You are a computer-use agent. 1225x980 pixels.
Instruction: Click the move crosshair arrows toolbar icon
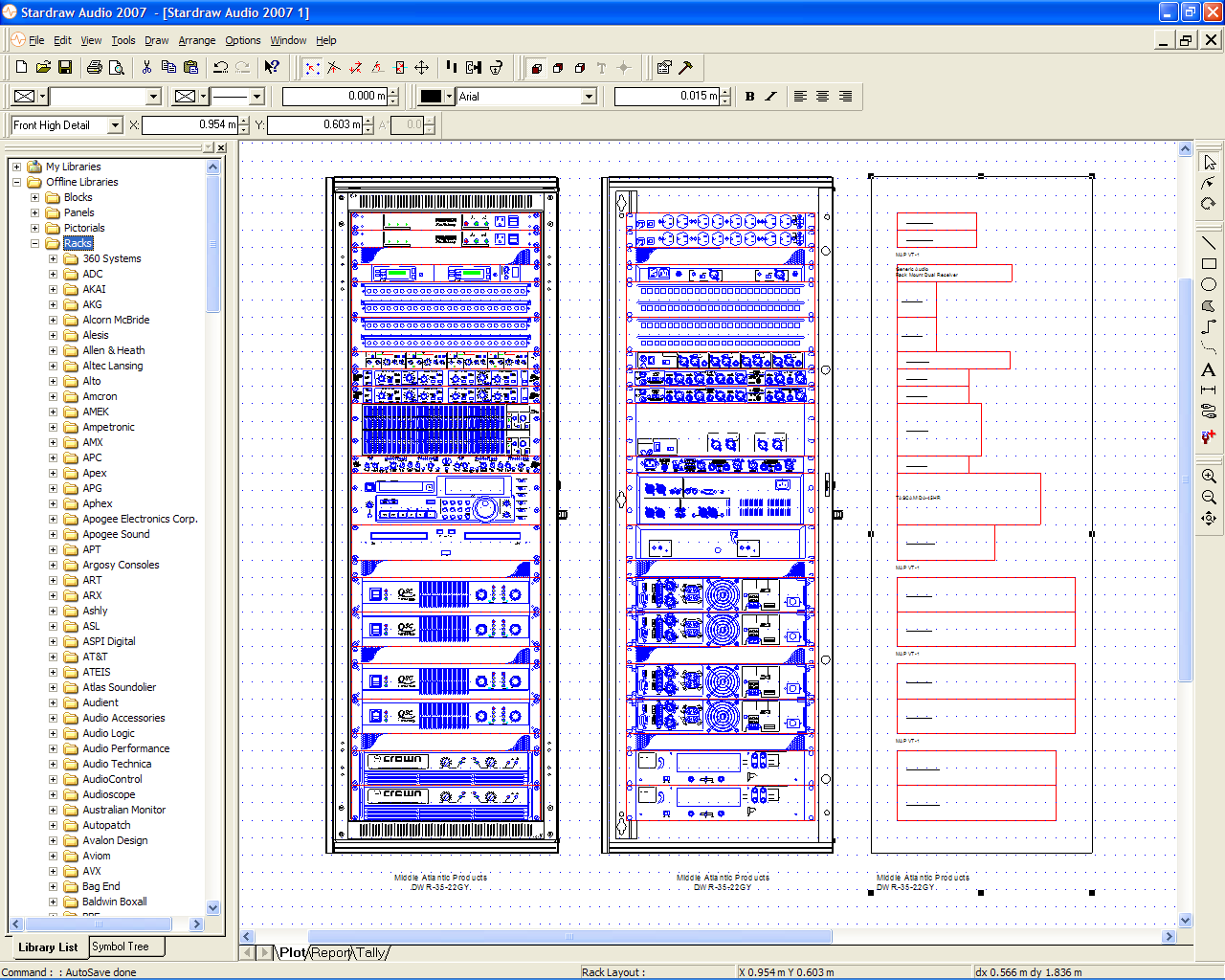[x=421, y=67]
